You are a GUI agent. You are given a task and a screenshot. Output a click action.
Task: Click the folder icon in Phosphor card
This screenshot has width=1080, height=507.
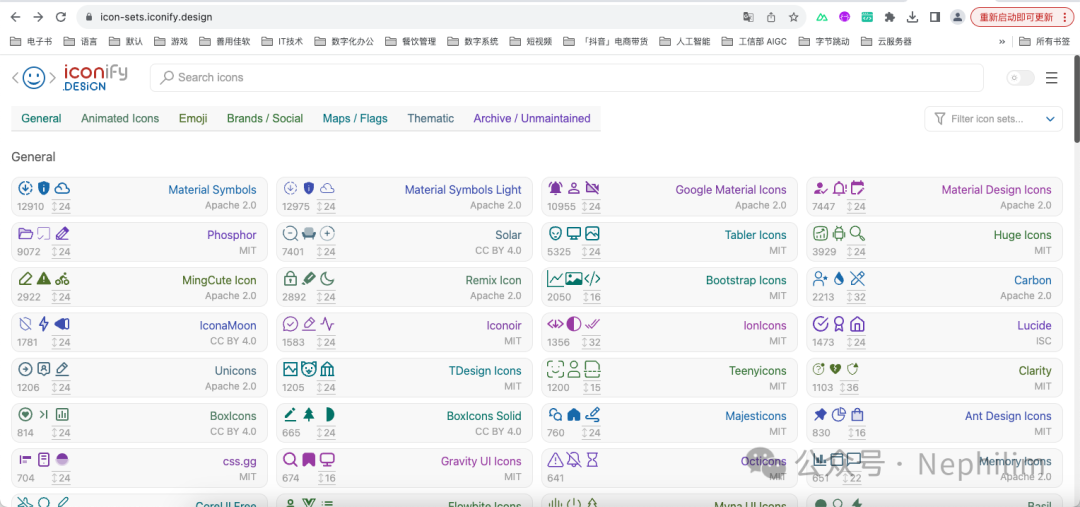pyautogui.click(x=25, y=233)
